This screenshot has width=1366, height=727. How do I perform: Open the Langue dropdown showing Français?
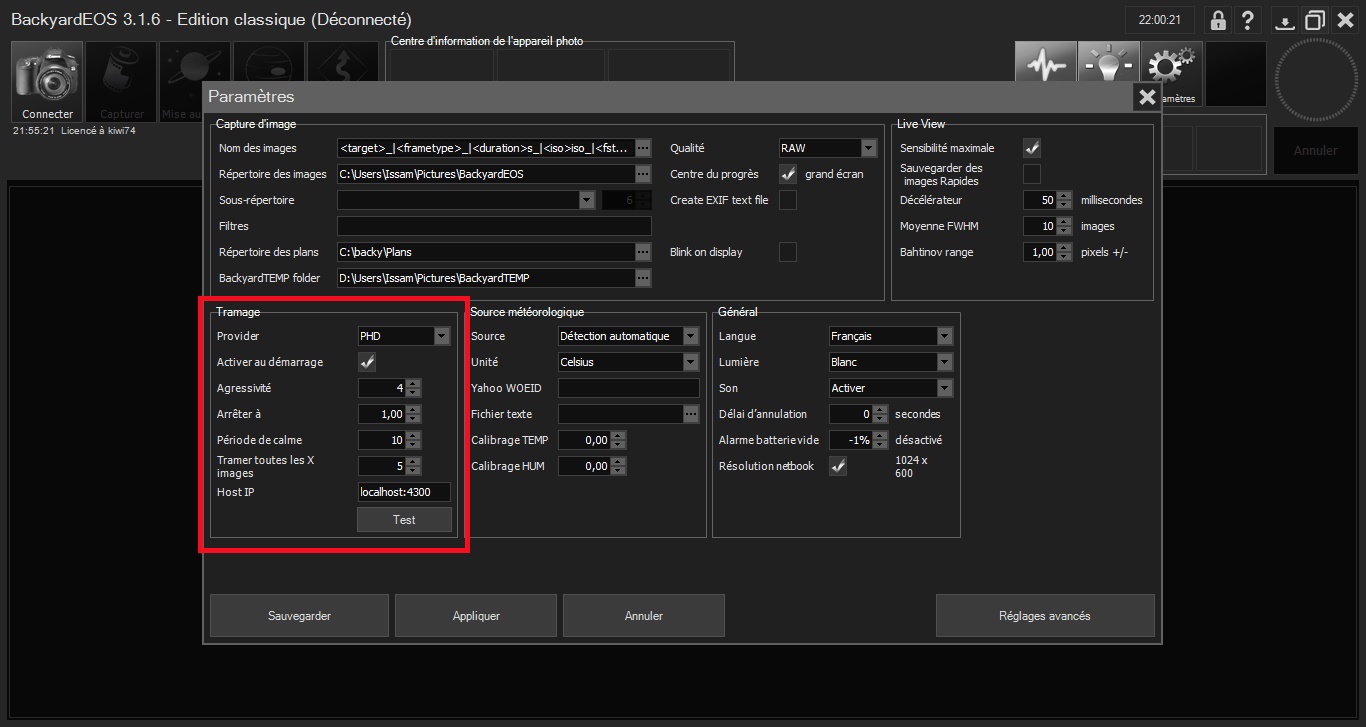(x=945, y=336)
